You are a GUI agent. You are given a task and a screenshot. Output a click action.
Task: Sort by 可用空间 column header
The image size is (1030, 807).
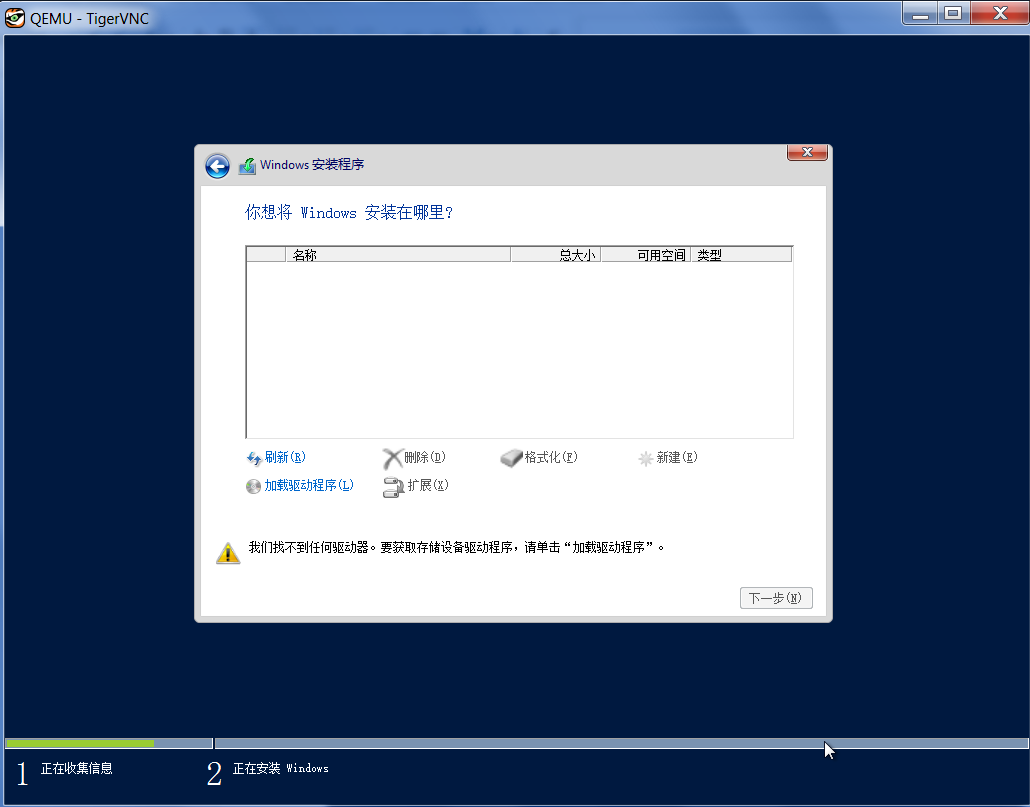(x=646, y=255)
